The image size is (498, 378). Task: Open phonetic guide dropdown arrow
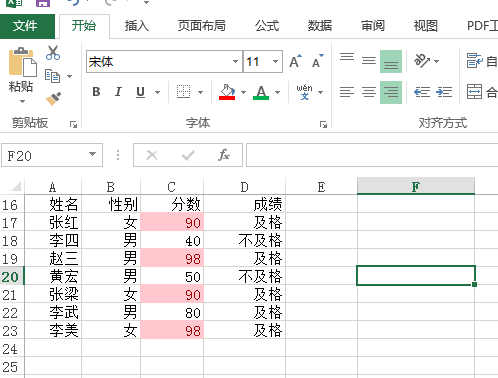click(x=320, y=92)
